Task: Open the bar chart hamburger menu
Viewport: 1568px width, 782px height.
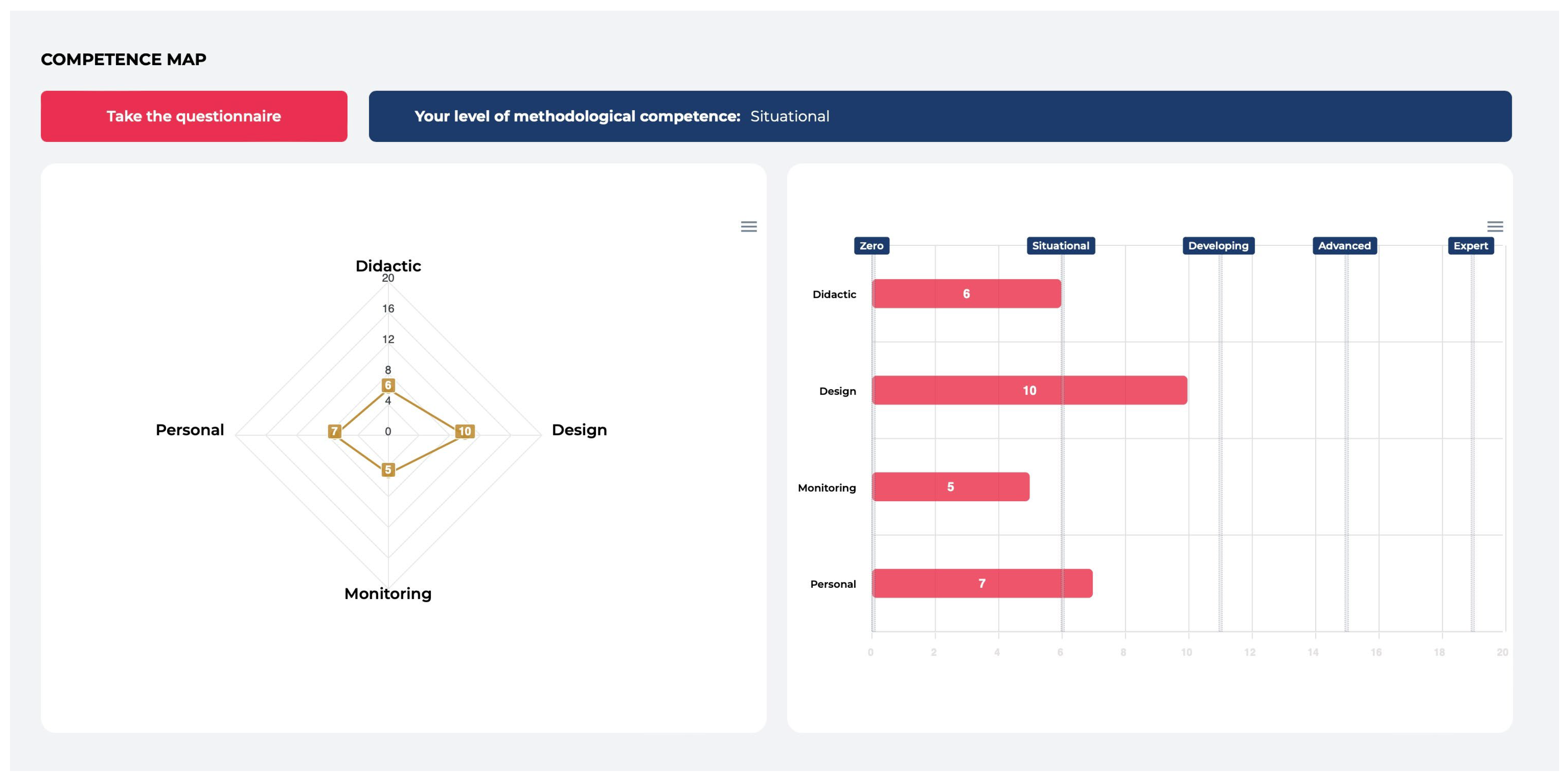Action: tap(1495, 227)
